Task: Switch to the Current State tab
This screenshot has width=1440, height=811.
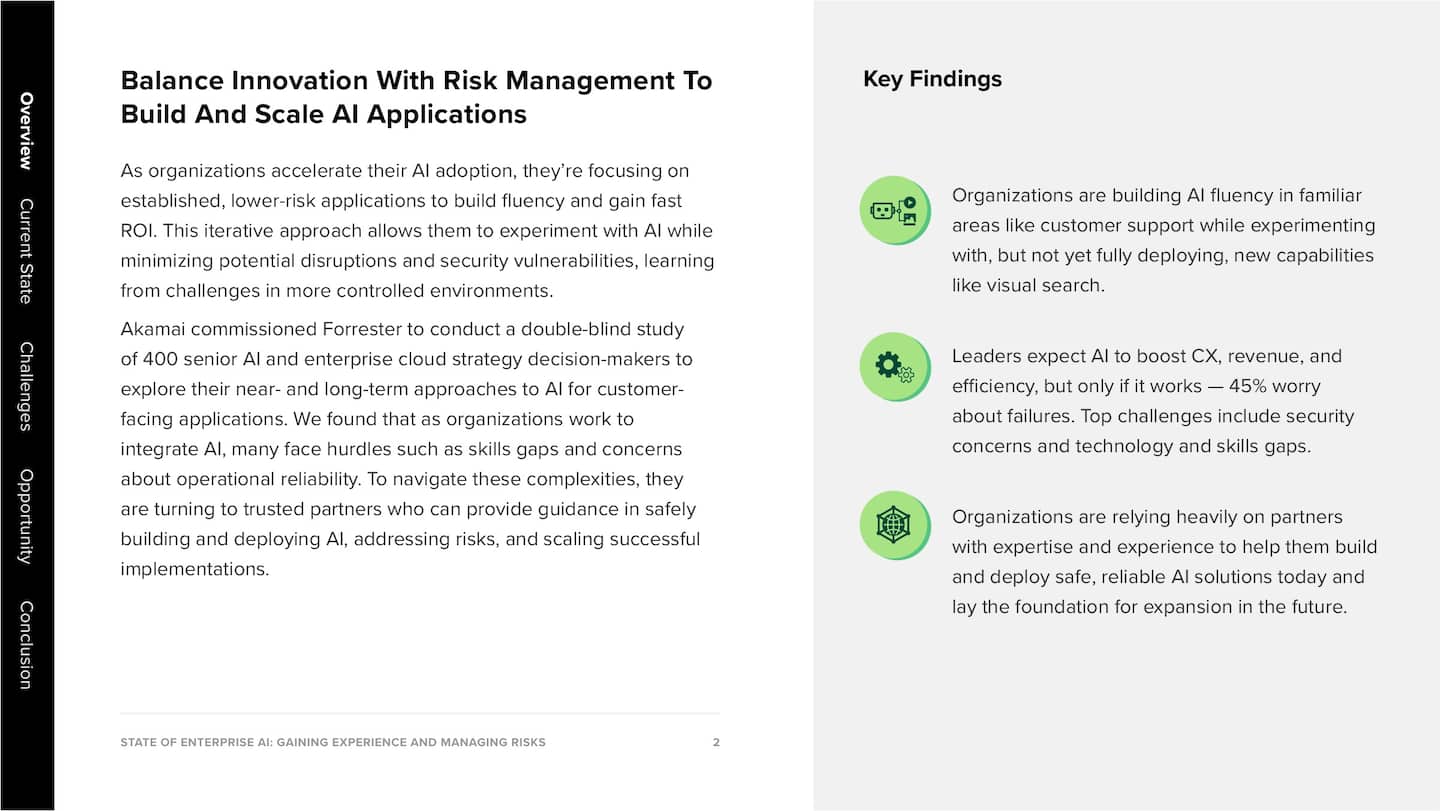Action: coord(26,250)
